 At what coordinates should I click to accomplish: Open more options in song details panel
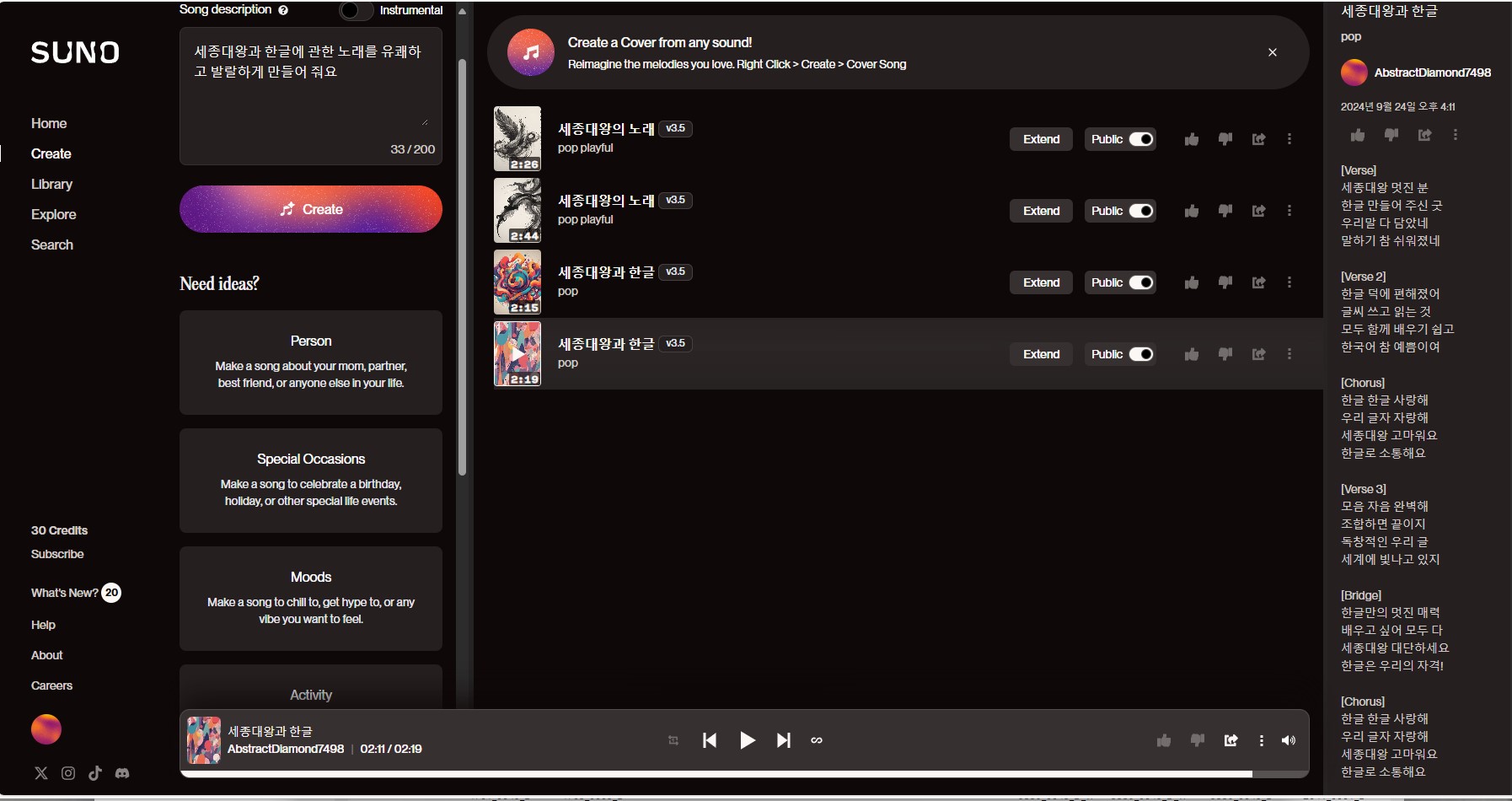coord(1455,135)
